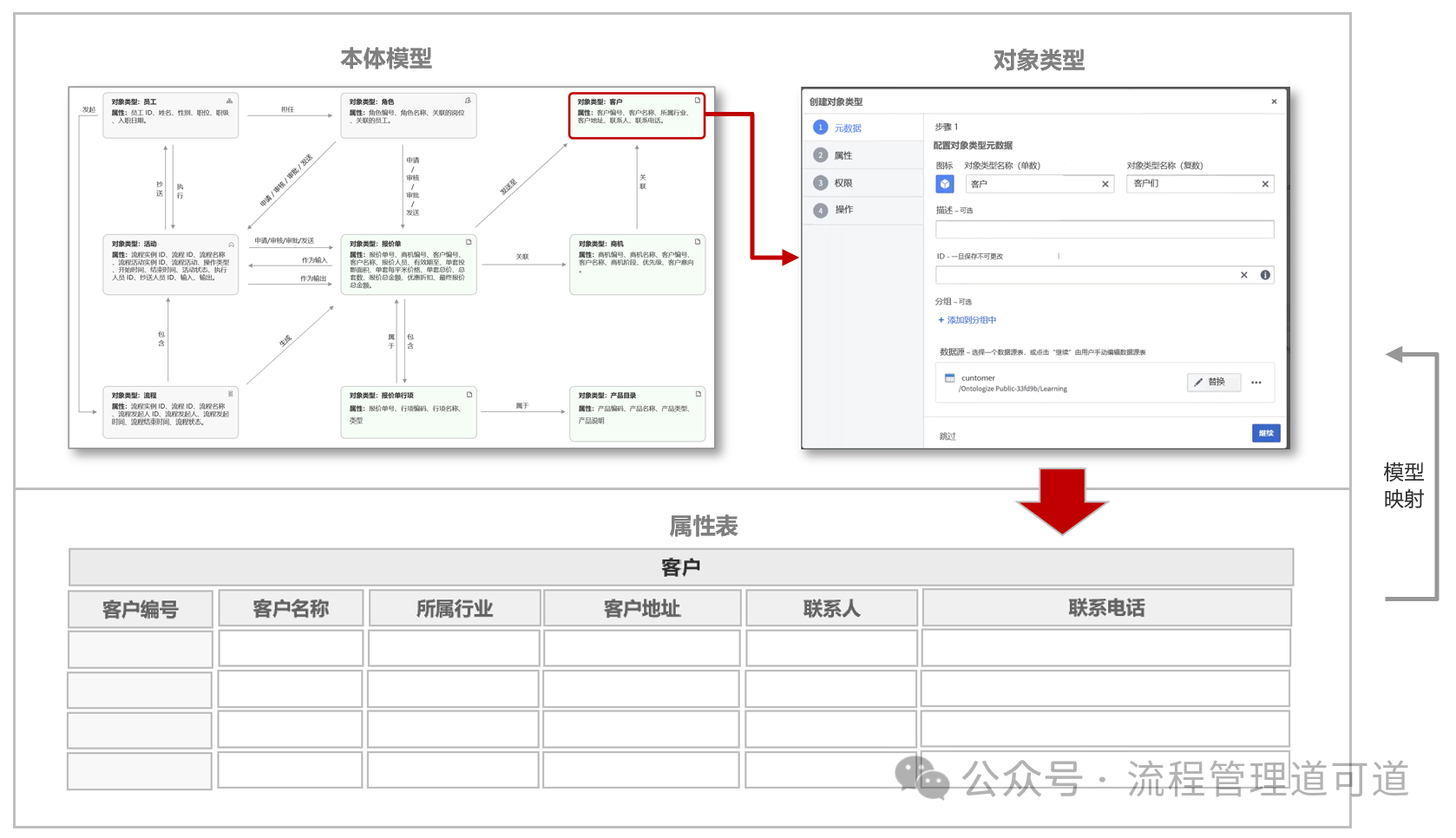Click the document icon on 报价单 node
The width and height of the screenshot is (1456, 838).
[469, 242]
